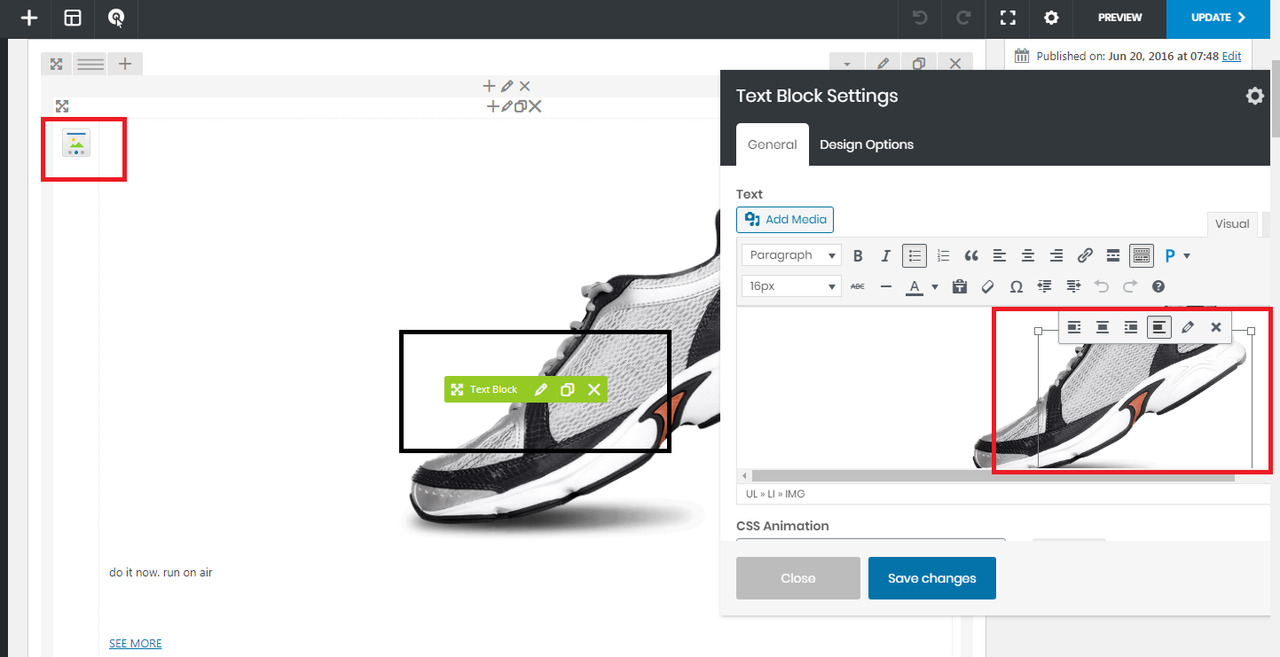
Task: Click the Add new element plus icon
Action: pyautogui.click(x=29, y=18)
